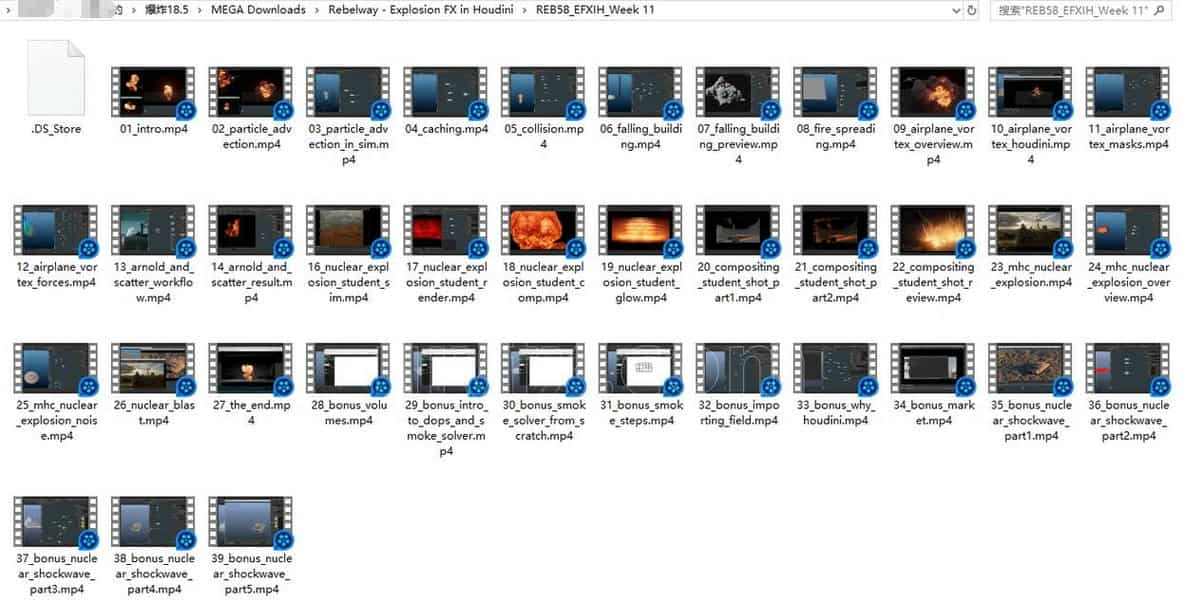This screenshot has height=602, width=1183.
Task: Open 09_airplane_vortex_overview.mp4 video
Action: pyautogui.click(x=933, y=93)
